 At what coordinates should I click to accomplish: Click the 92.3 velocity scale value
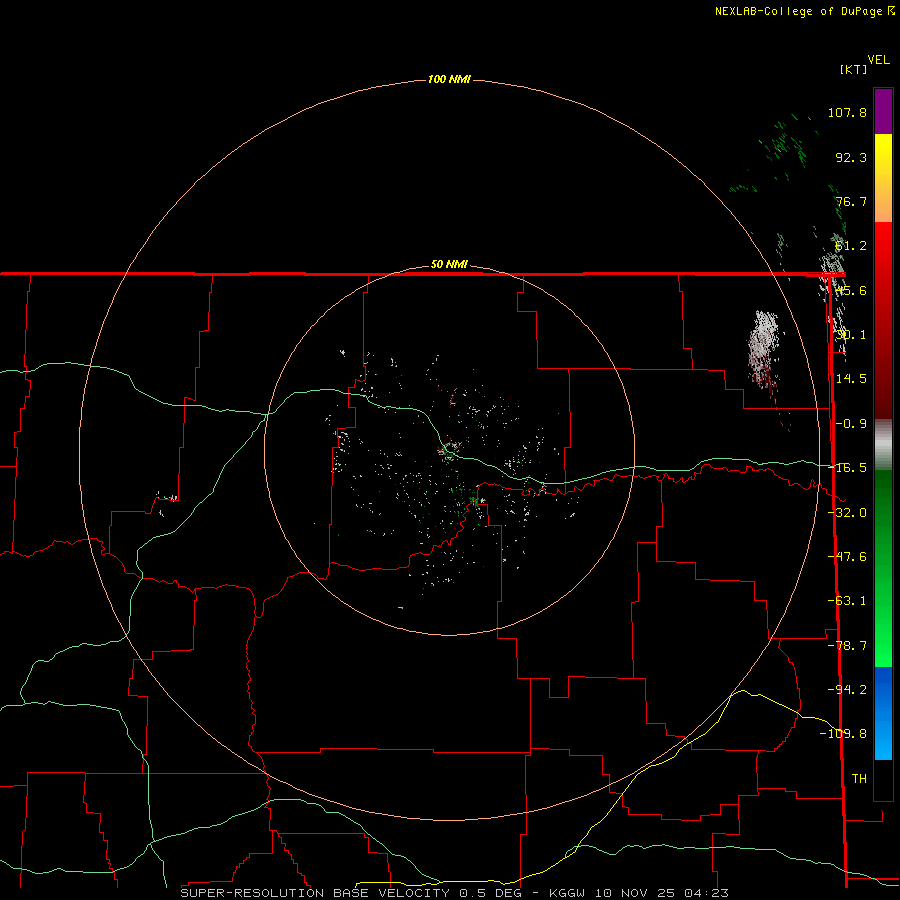point(851,157)
